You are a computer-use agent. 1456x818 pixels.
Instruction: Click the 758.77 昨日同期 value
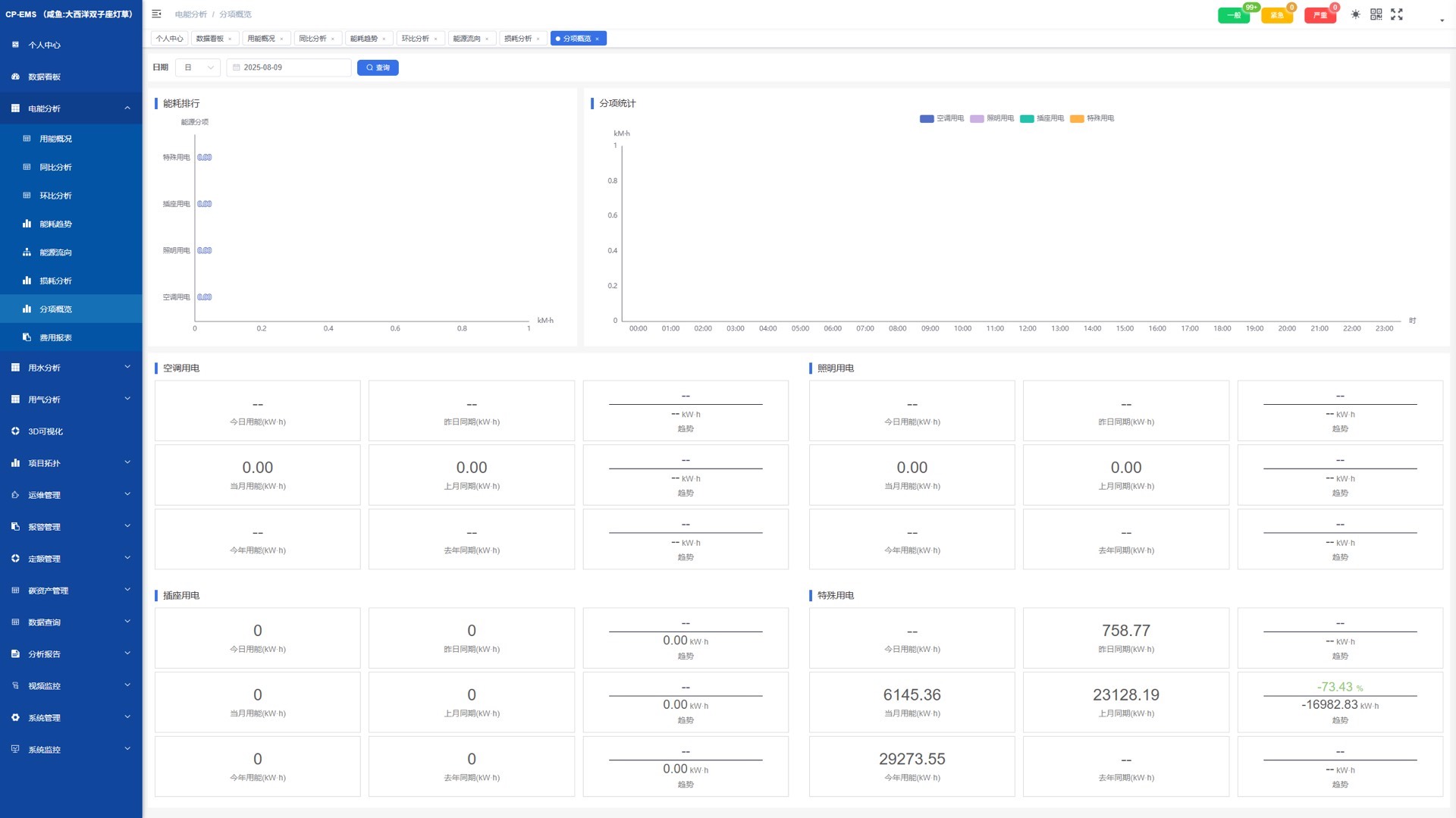1126,631
